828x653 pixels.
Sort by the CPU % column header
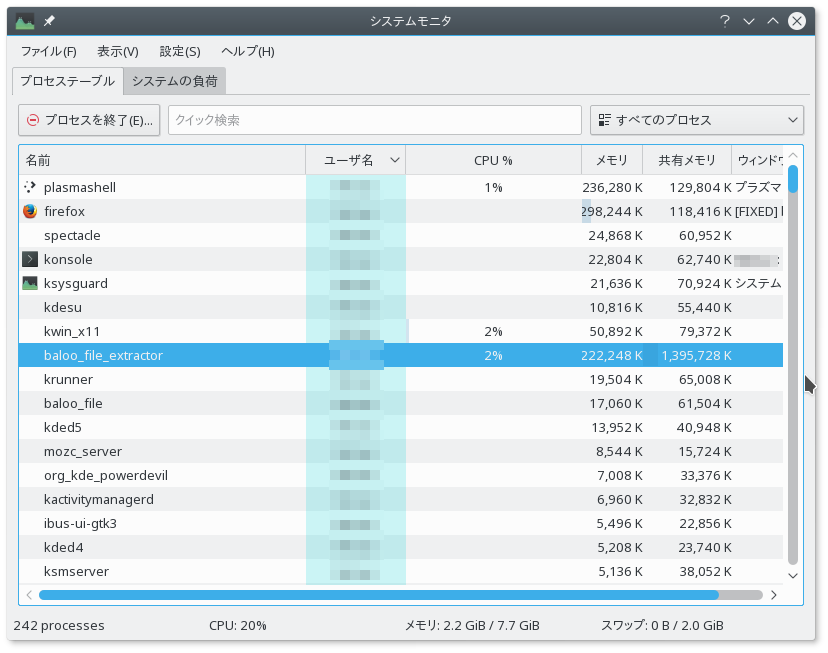point(493,160)
